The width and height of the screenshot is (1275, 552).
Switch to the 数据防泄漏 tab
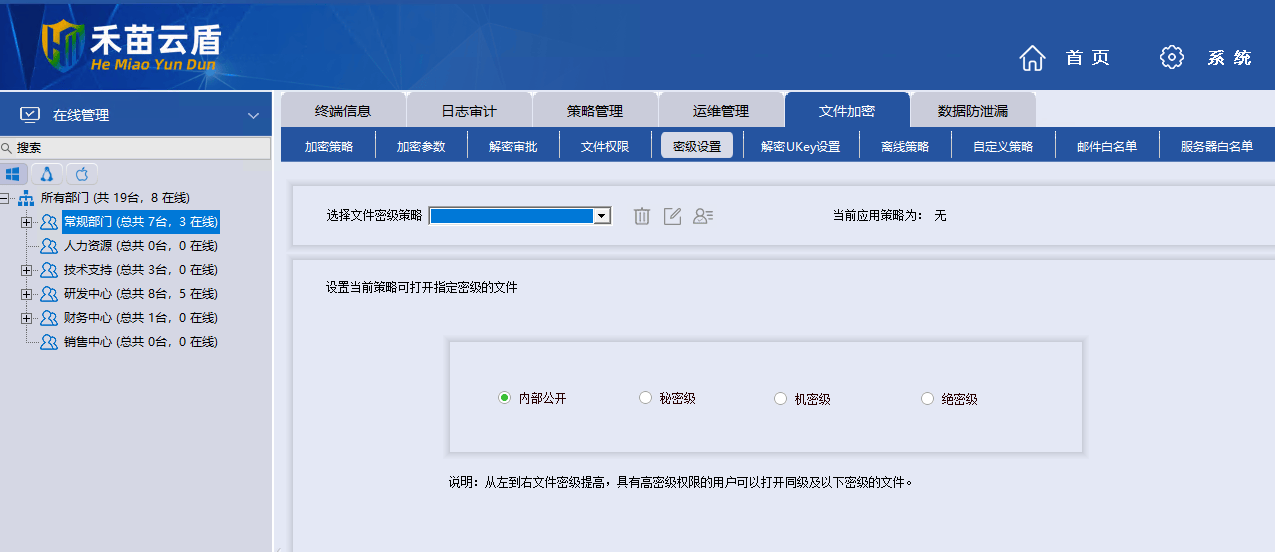(x=972, y=111)
